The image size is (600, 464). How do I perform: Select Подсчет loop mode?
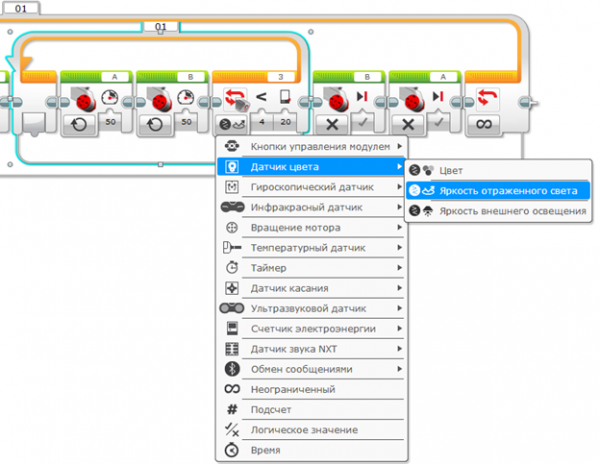click(311, 410)
